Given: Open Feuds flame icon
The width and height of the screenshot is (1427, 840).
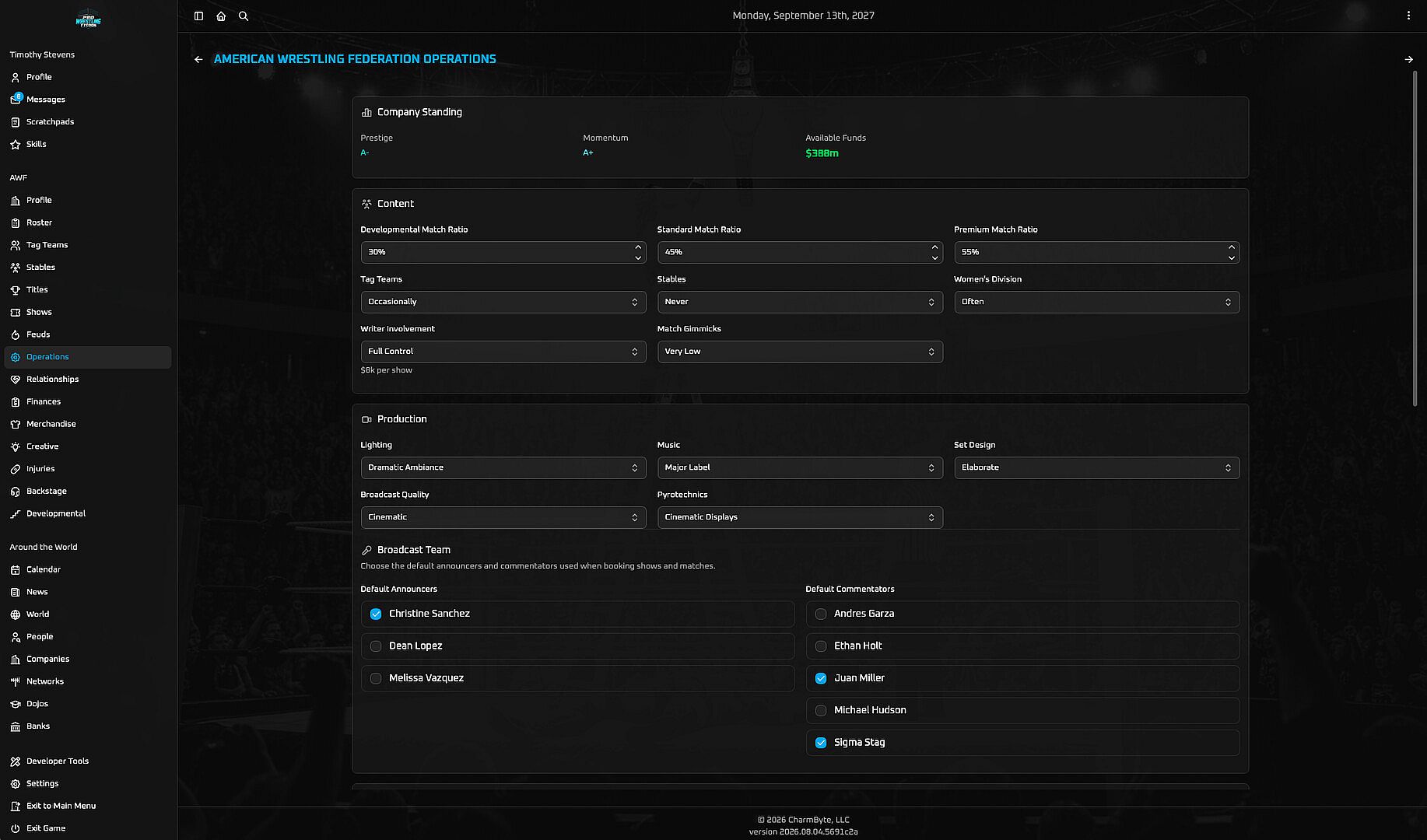Looking at the screenshot, I should (x=16, y=334).
